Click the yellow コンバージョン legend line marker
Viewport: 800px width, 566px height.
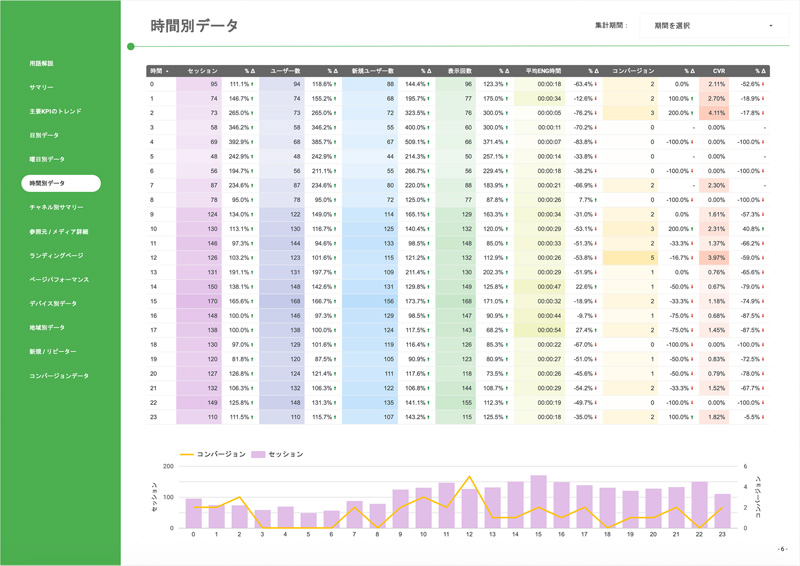187,455
